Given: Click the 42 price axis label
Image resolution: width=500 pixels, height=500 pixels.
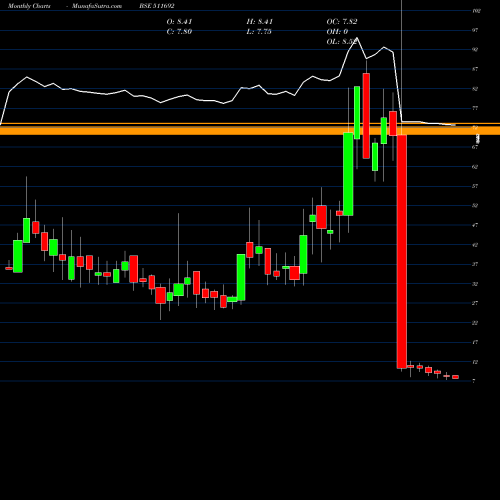Looking at the screenshot, I should click(x=475, y=245).
